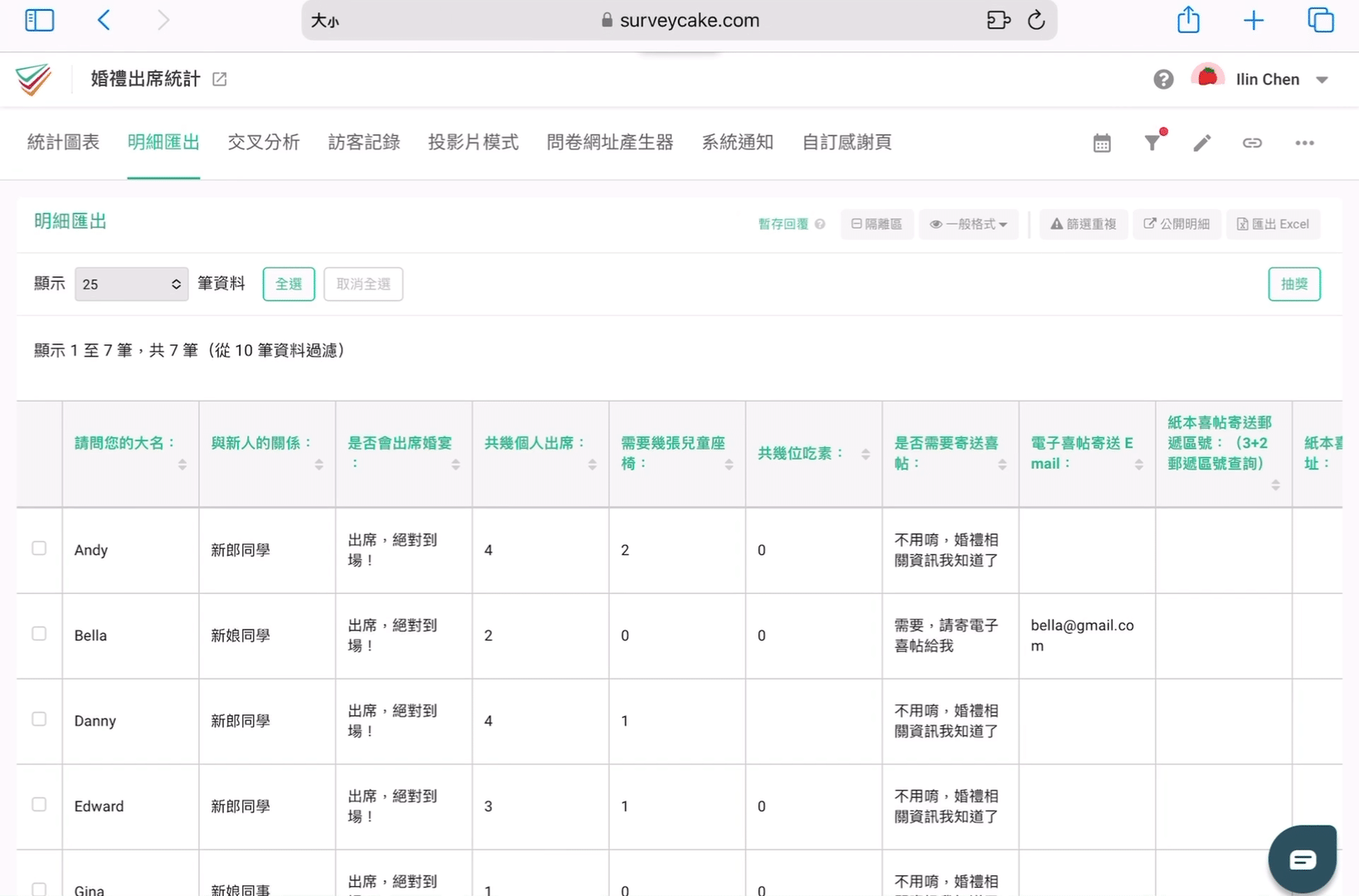This screenshot has width=1359, height=896.
Task: Open the 25 rows-per-page dropdown
Action: 131,284
